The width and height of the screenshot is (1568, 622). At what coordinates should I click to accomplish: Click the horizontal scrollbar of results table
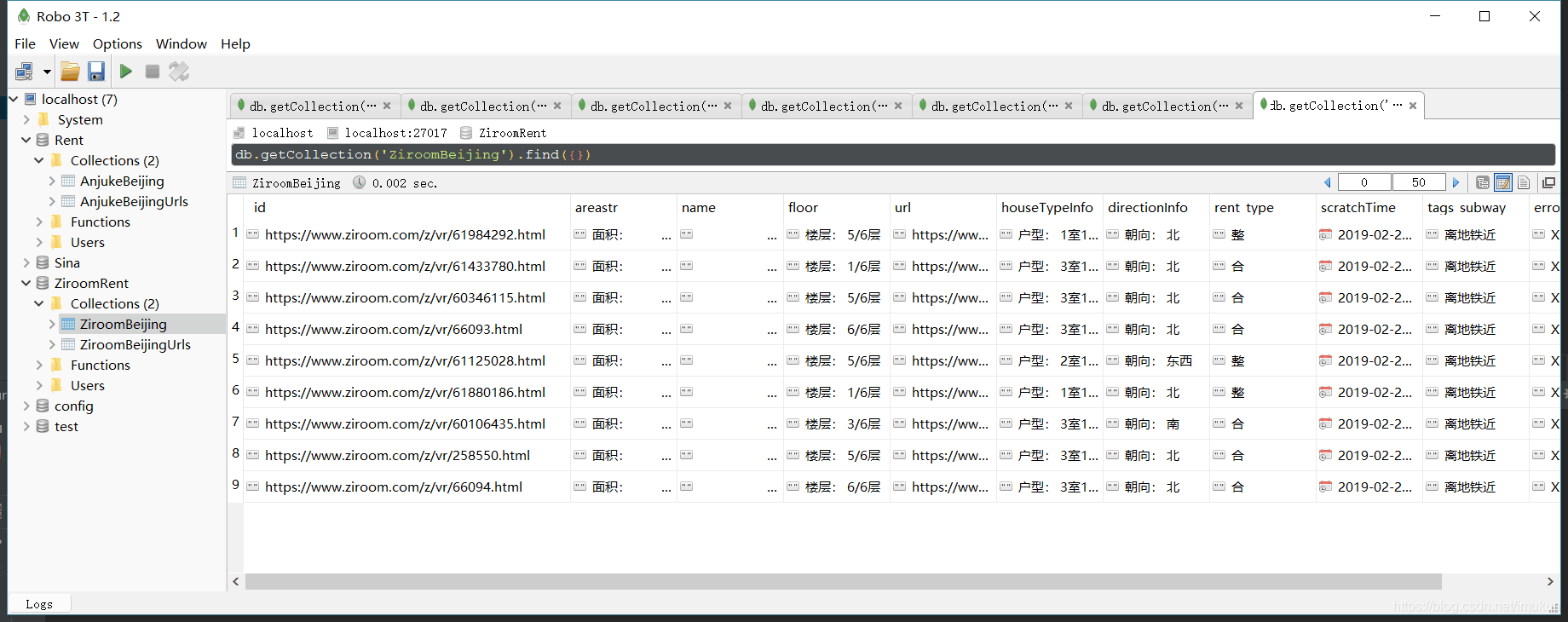tap(843, 581)
